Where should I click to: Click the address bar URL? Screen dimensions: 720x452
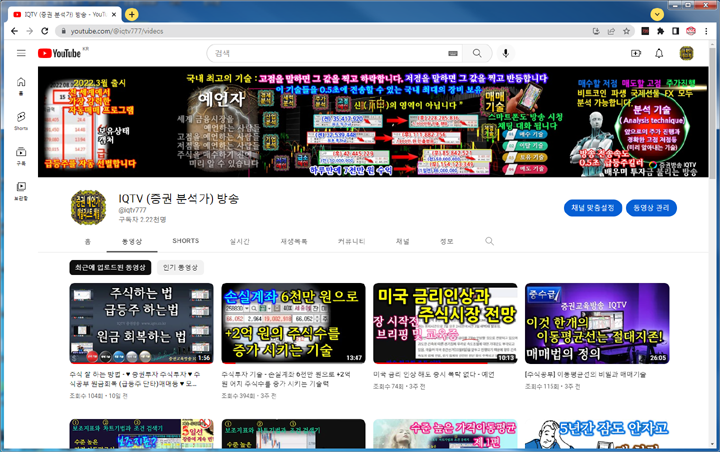tap(117, 31)
